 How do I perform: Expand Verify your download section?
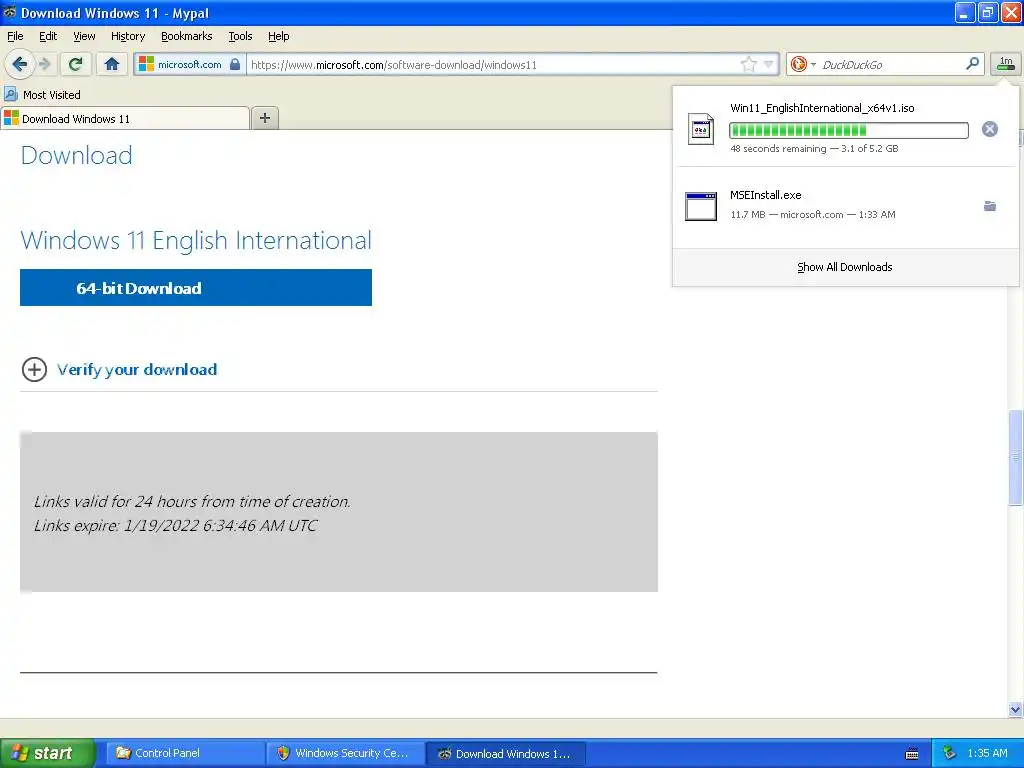[34, 370]
